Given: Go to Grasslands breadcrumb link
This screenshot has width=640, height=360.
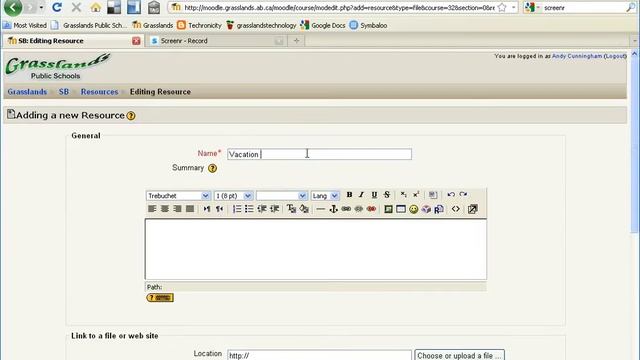Looking at the screenshot, I should pos(27,92).
